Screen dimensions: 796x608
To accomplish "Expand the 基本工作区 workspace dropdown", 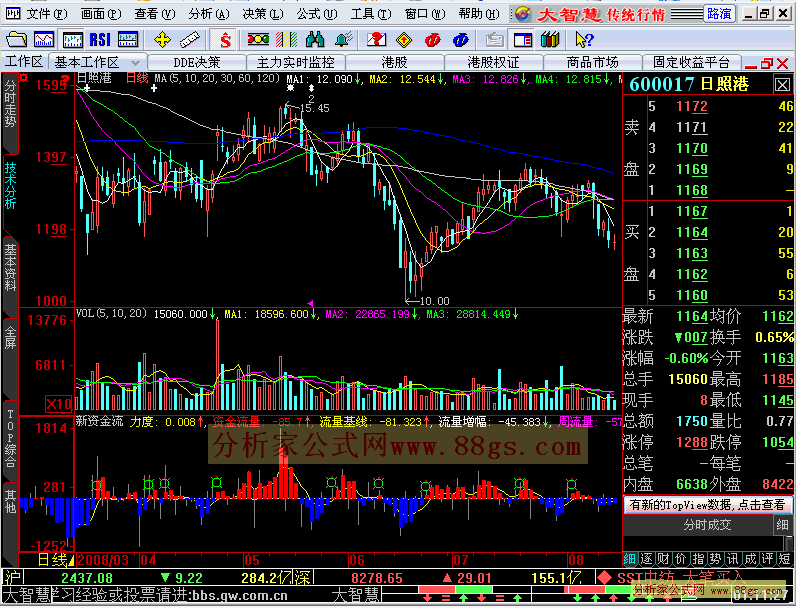I will tap(135, 63).
